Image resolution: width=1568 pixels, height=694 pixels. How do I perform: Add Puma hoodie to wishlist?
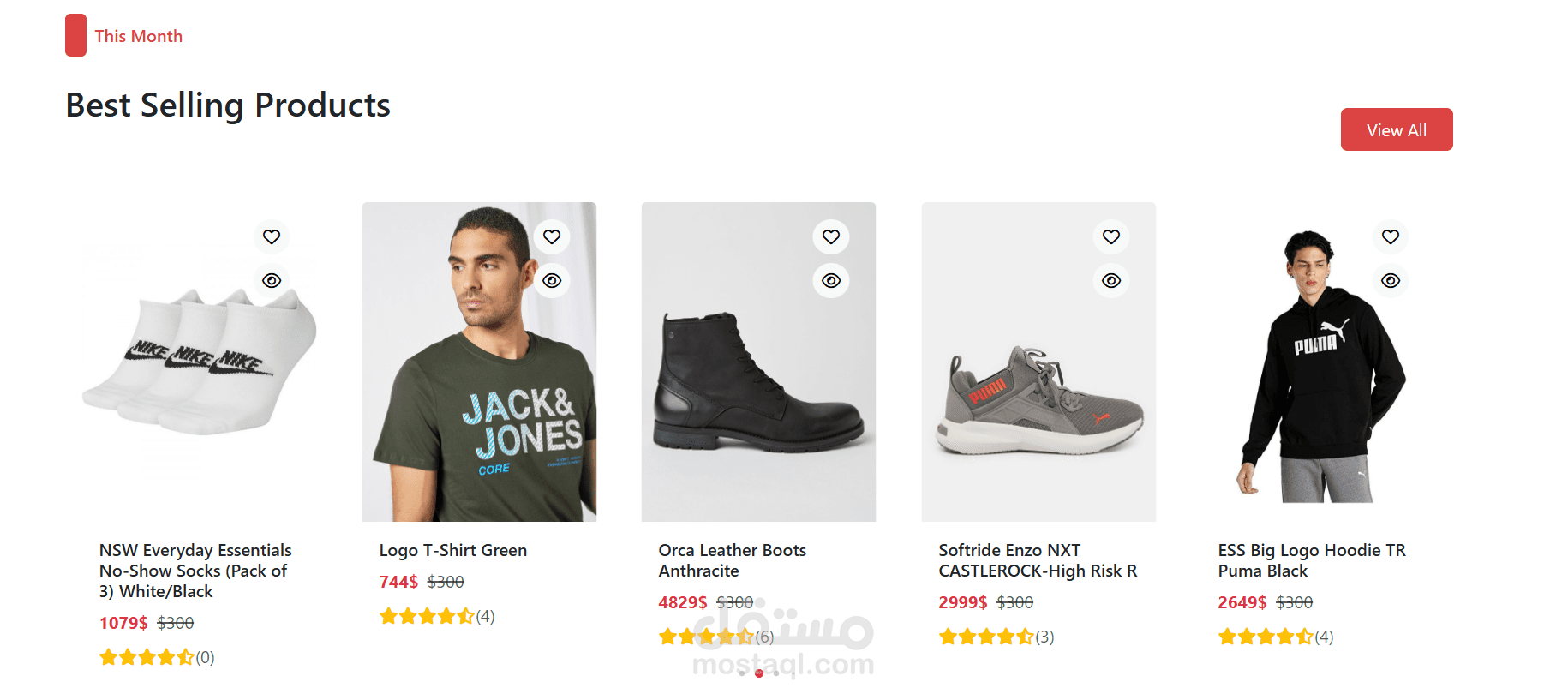click(x=1391, y=236)
